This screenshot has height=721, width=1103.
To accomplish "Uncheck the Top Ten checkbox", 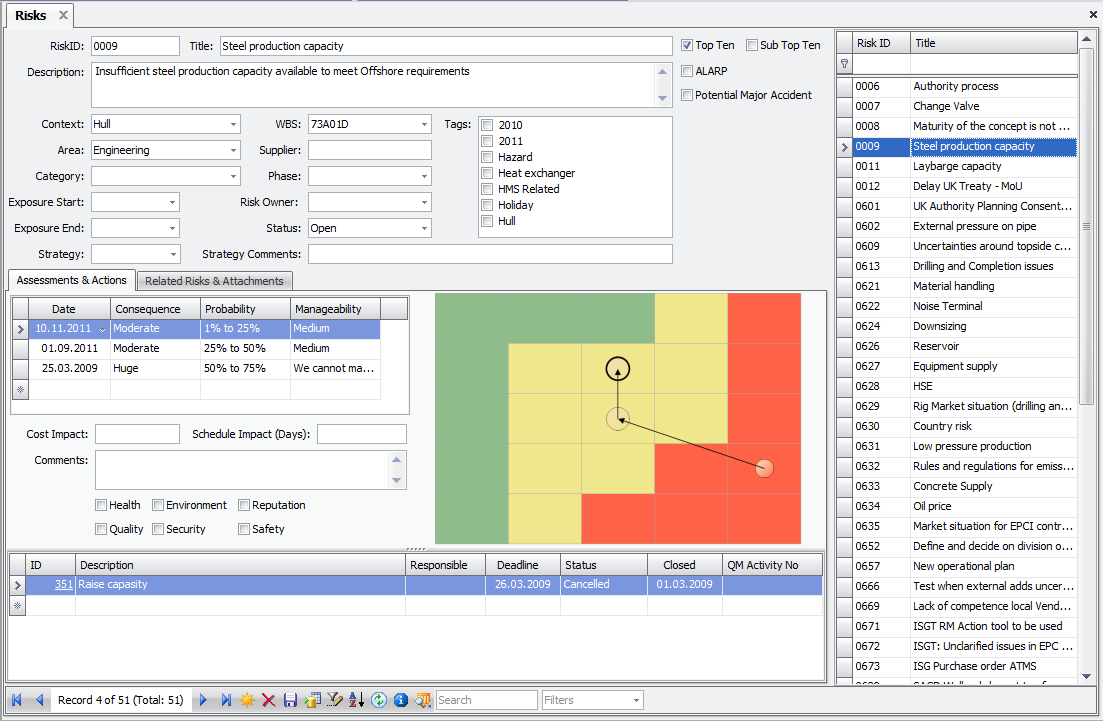I will coord(687,44).
